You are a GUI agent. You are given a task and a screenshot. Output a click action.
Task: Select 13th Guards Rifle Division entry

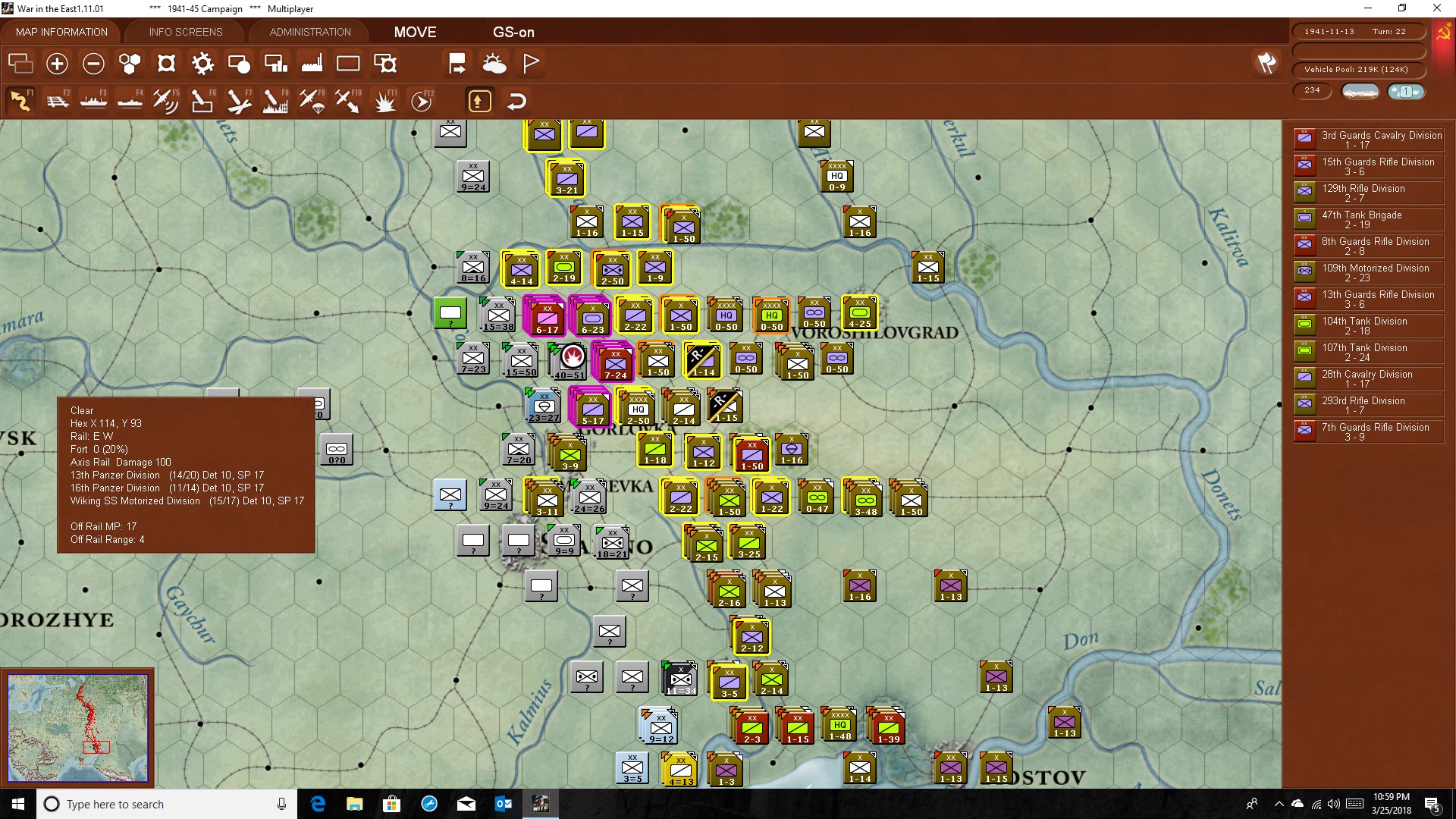click(x=1368, y=299)
